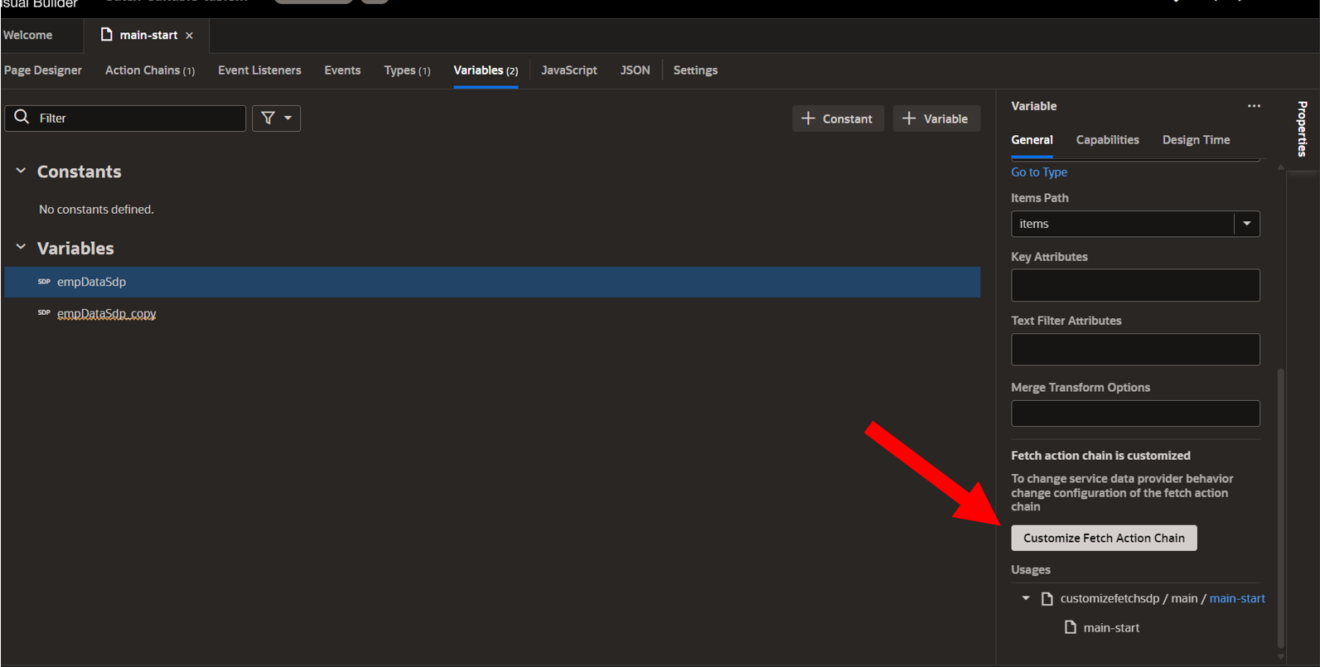1320x667 pixels.
Task: Click the SDP icon beside empDataSdp
Action: 44,281
